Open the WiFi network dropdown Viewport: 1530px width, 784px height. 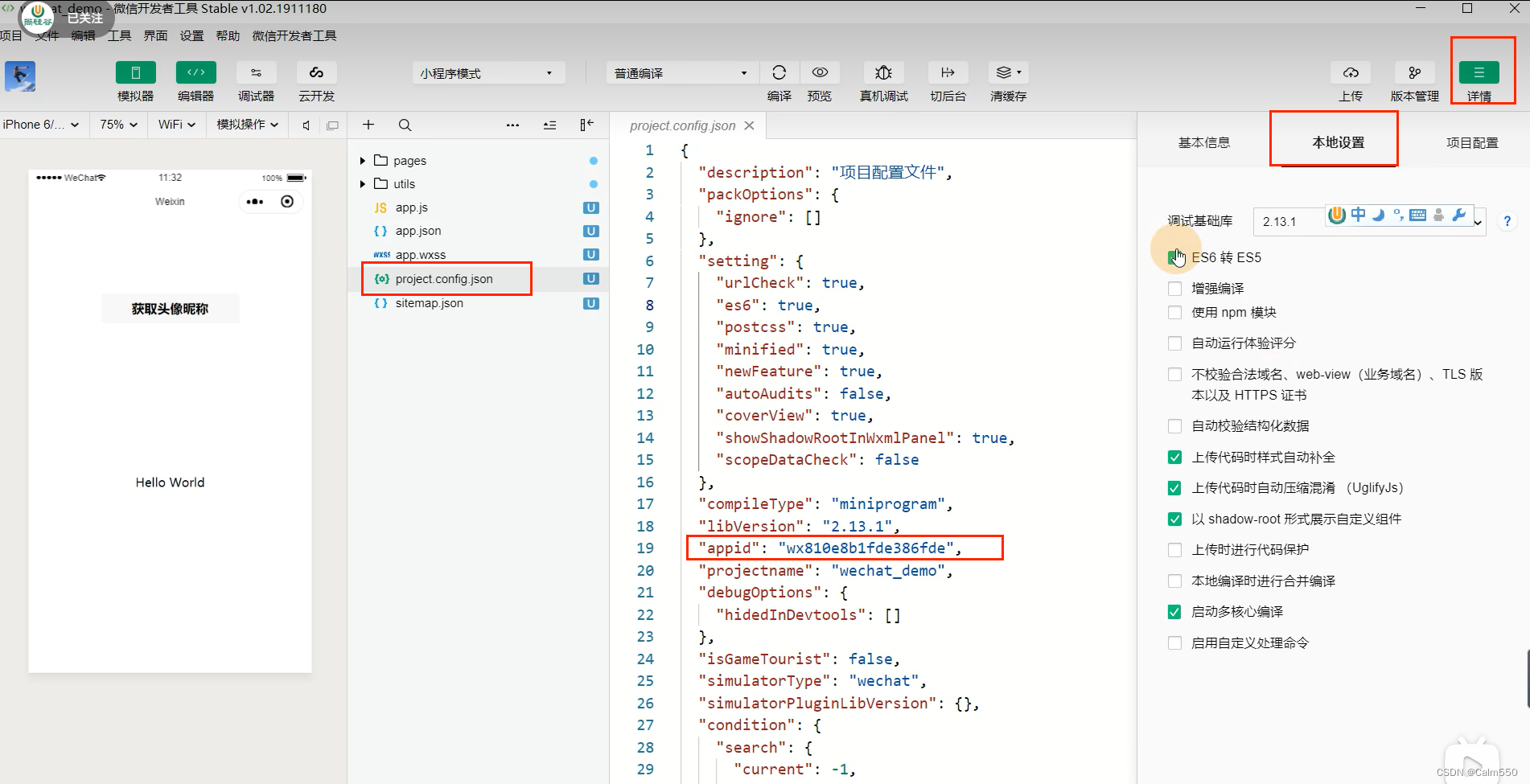tap(177, 125)
